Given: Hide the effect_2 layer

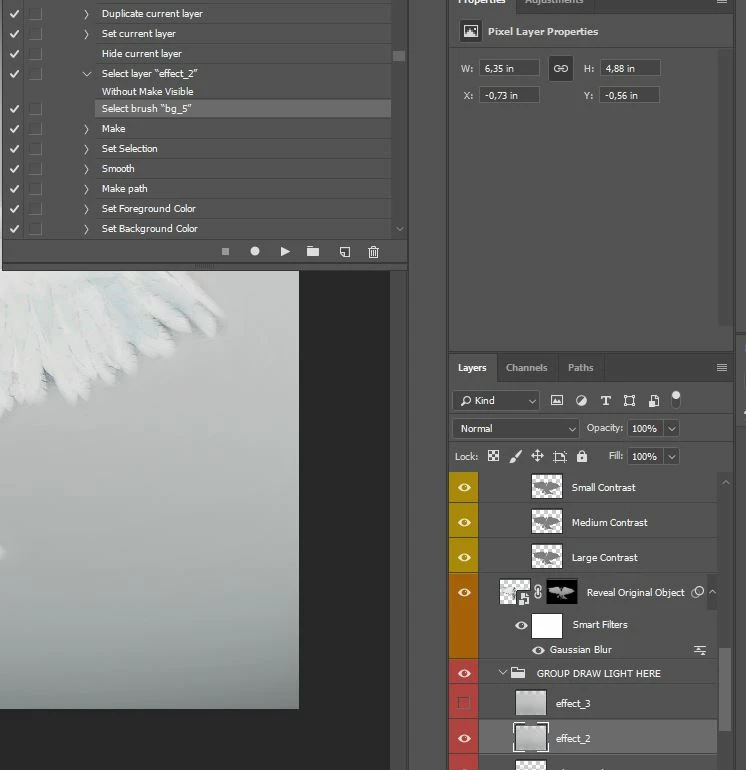Looking at the screenshot, I should click(464, 739).
